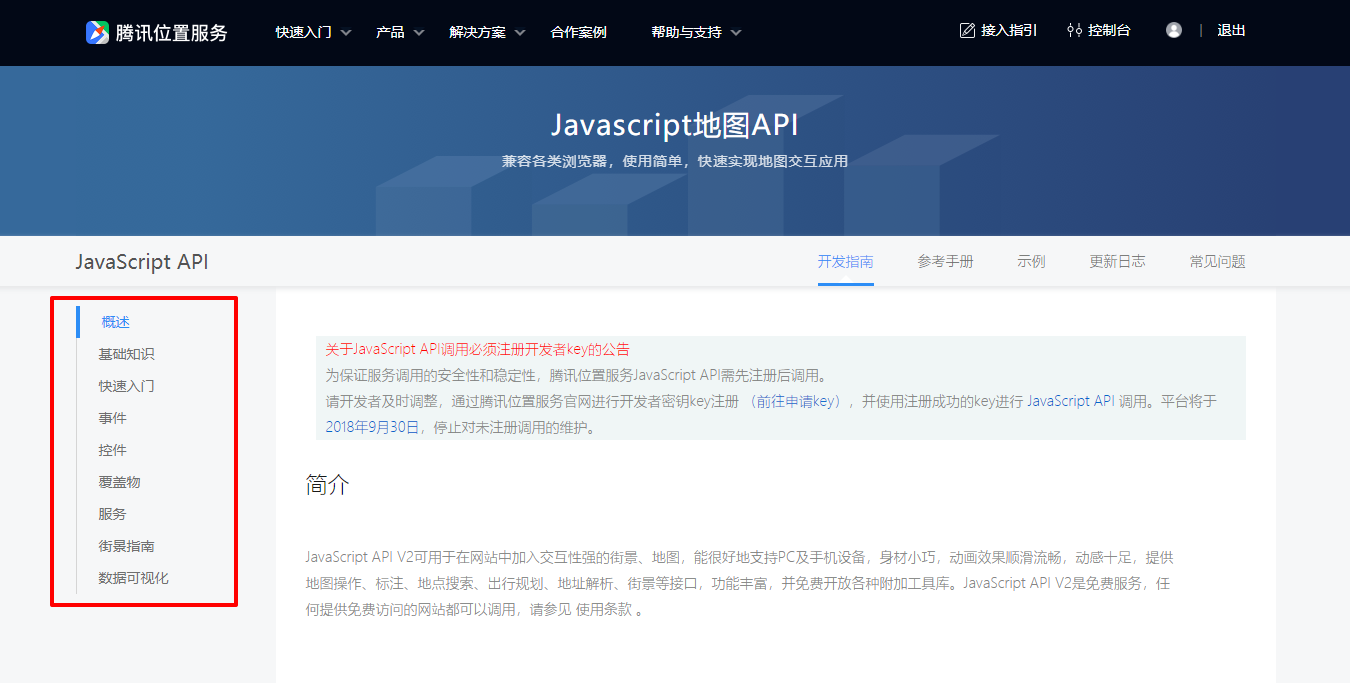
Task: Select 控件 in the sidebar
Action: (112, 450)
